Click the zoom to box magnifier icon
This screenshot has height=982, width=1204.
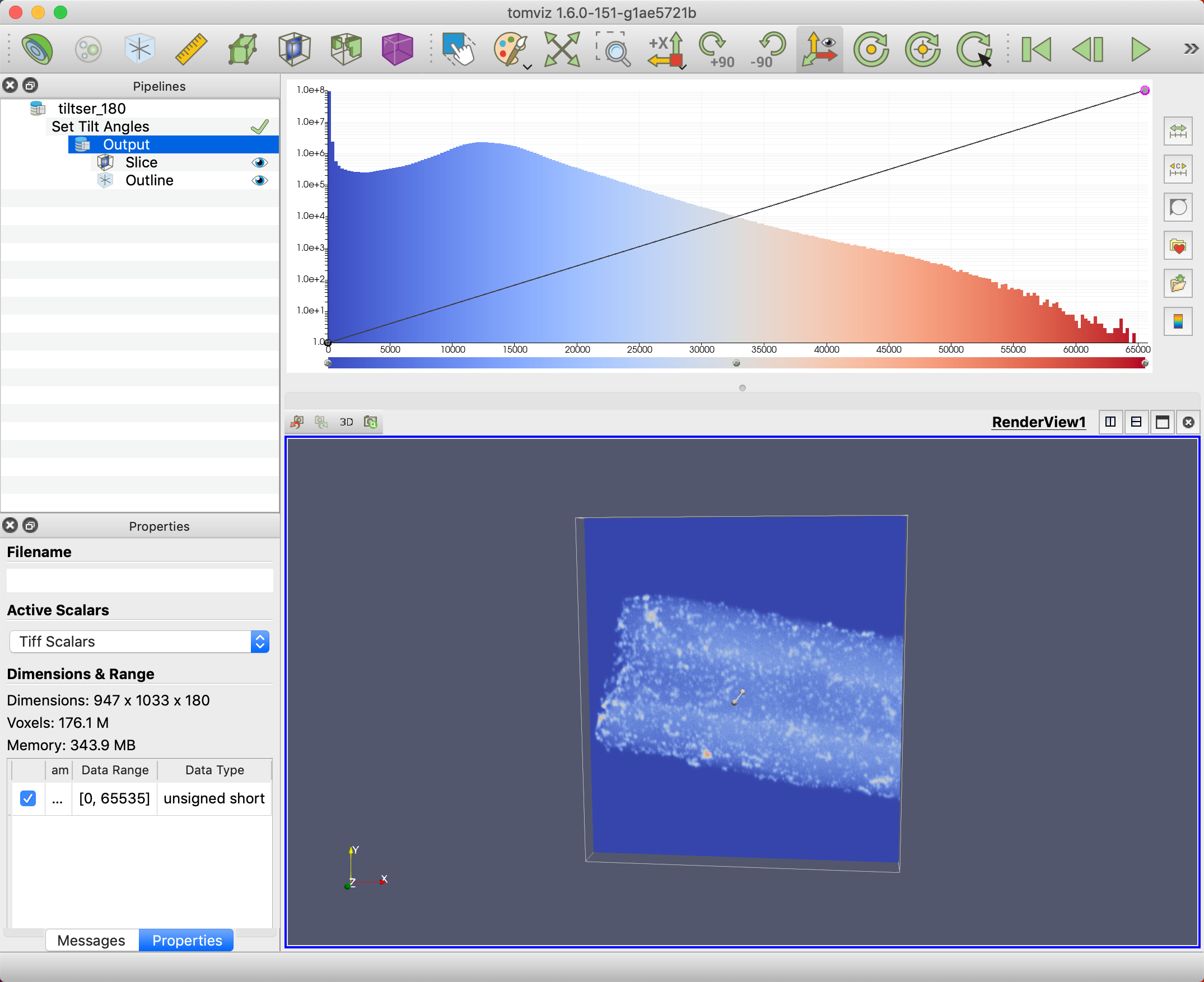[x=613, y=49]
